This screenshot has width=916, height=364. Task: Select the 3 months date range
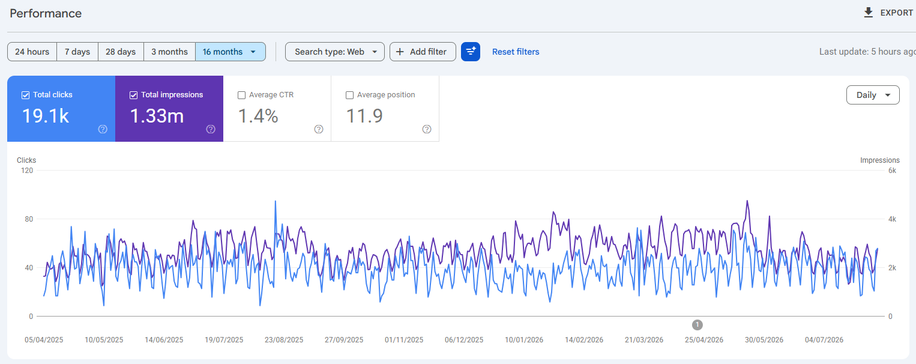click(x=169, y=51)
